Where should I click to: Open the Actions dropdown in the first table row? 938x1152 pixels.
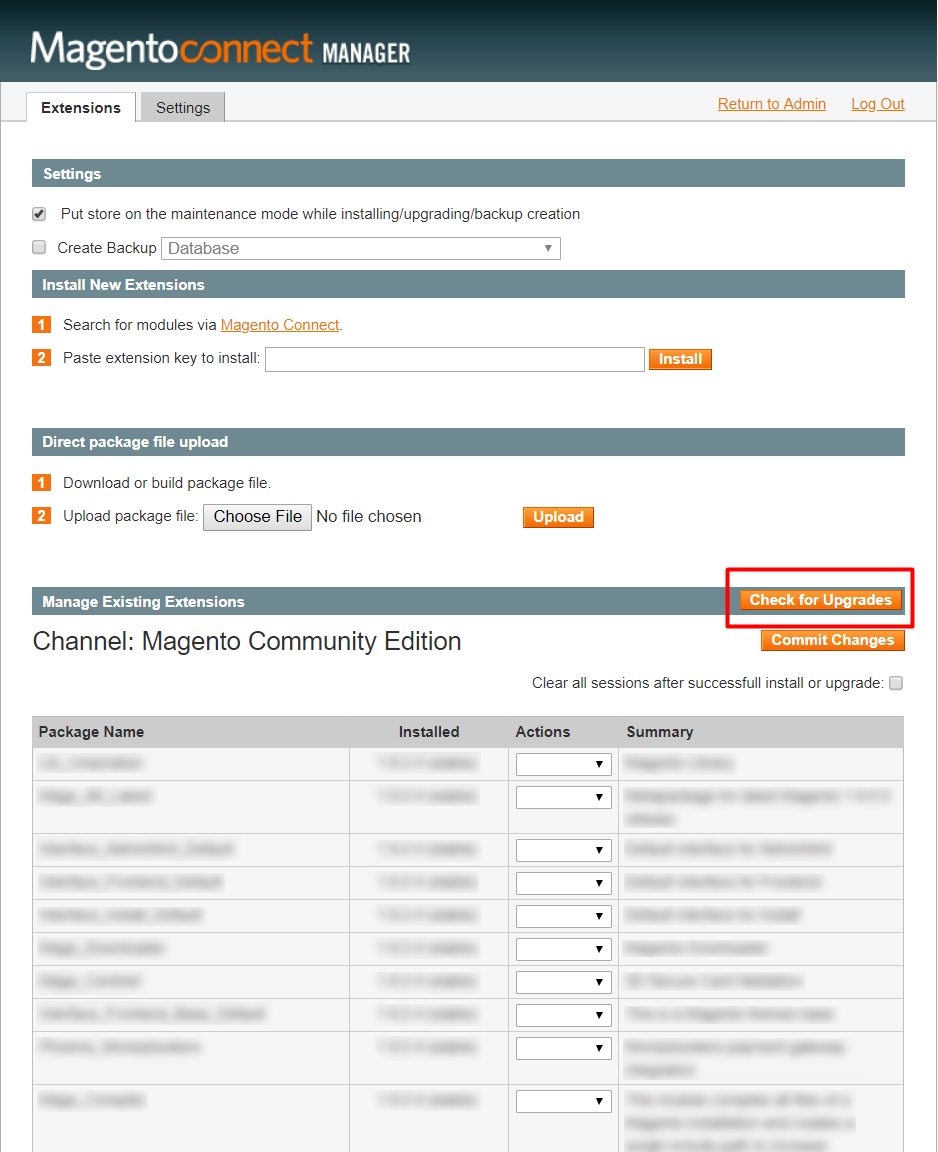coord(563,764)
